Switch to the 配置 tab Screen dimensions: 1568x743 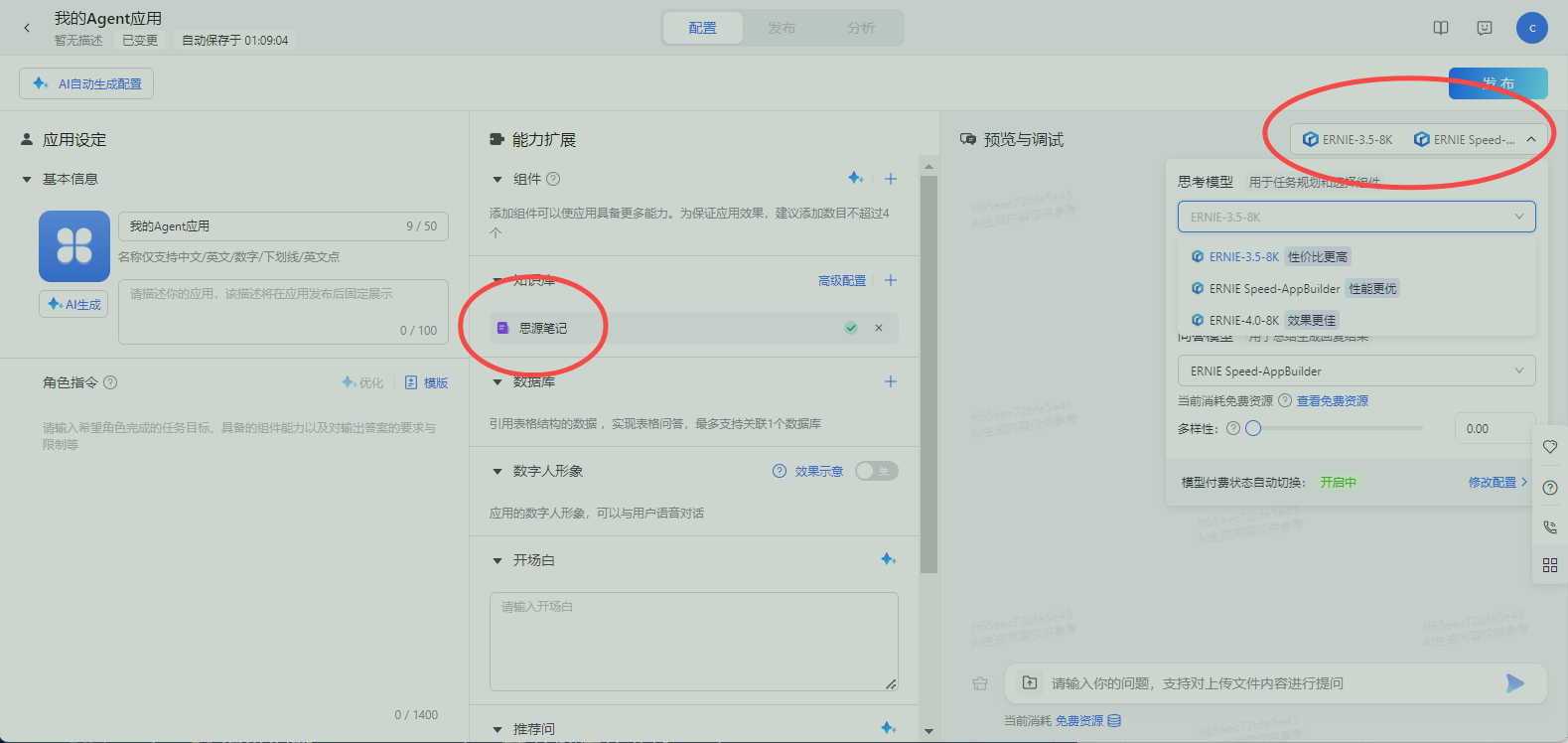click(x=703, y=28)
